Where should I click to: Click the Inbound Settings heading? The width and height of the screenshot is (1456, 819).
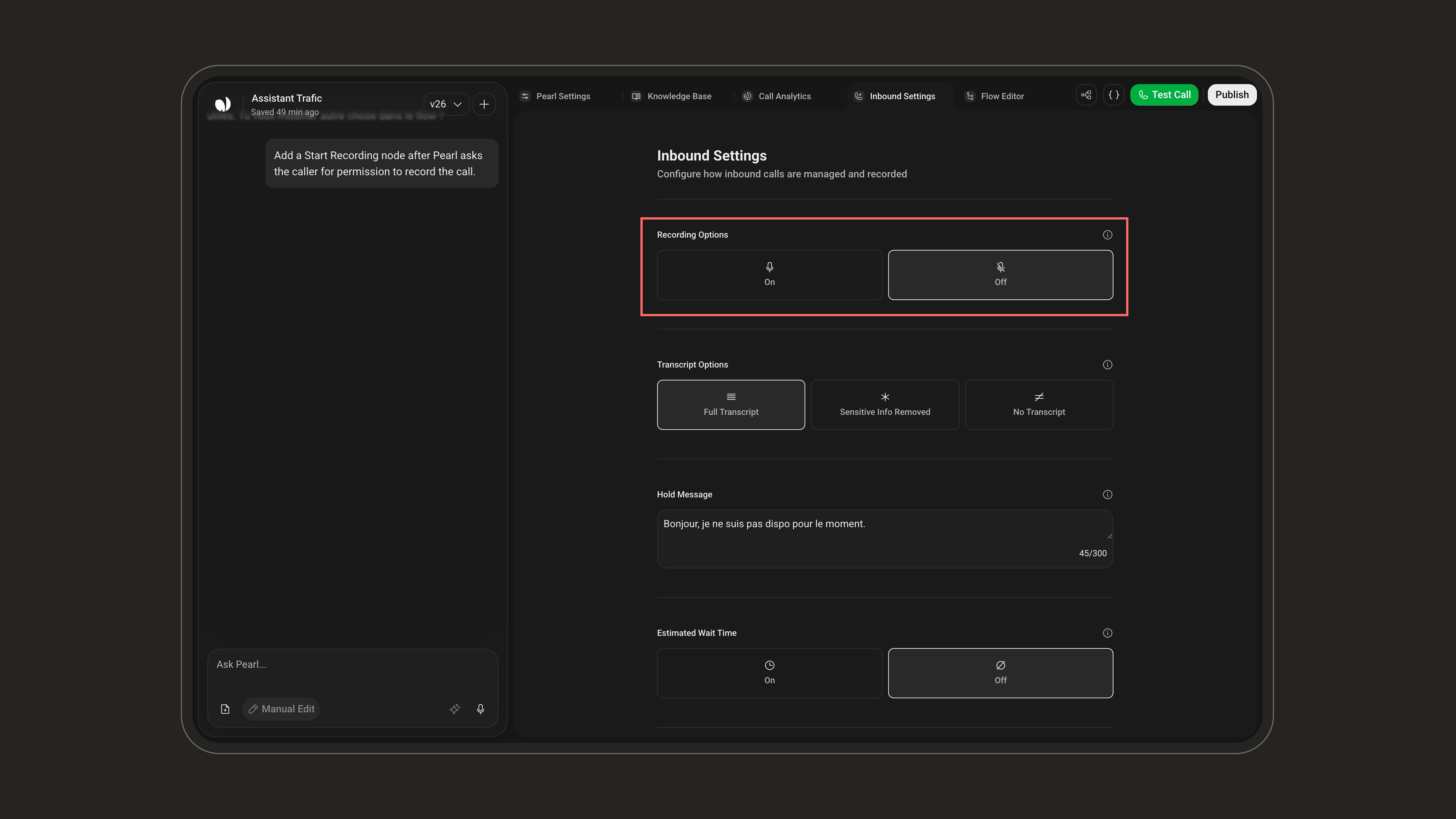712,156
